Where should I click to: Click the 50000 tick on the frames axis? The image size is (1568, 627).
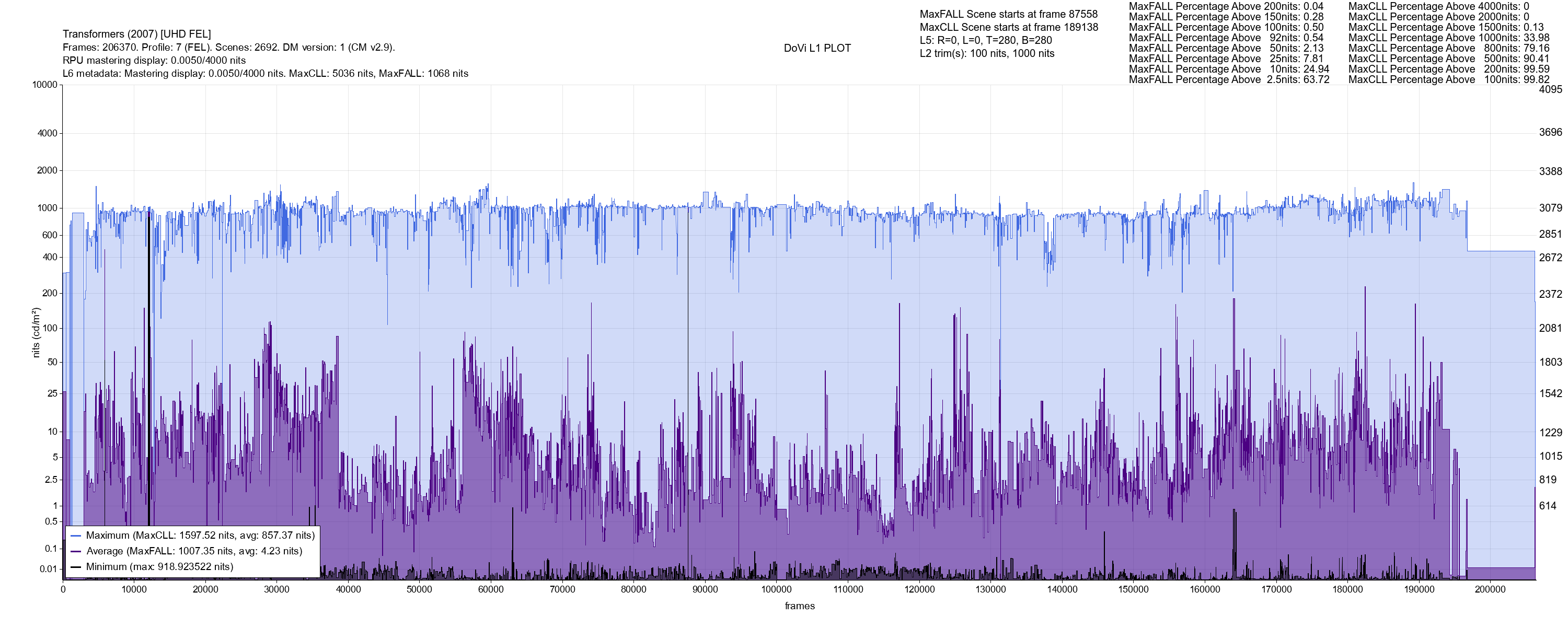(x=419, y=589)
